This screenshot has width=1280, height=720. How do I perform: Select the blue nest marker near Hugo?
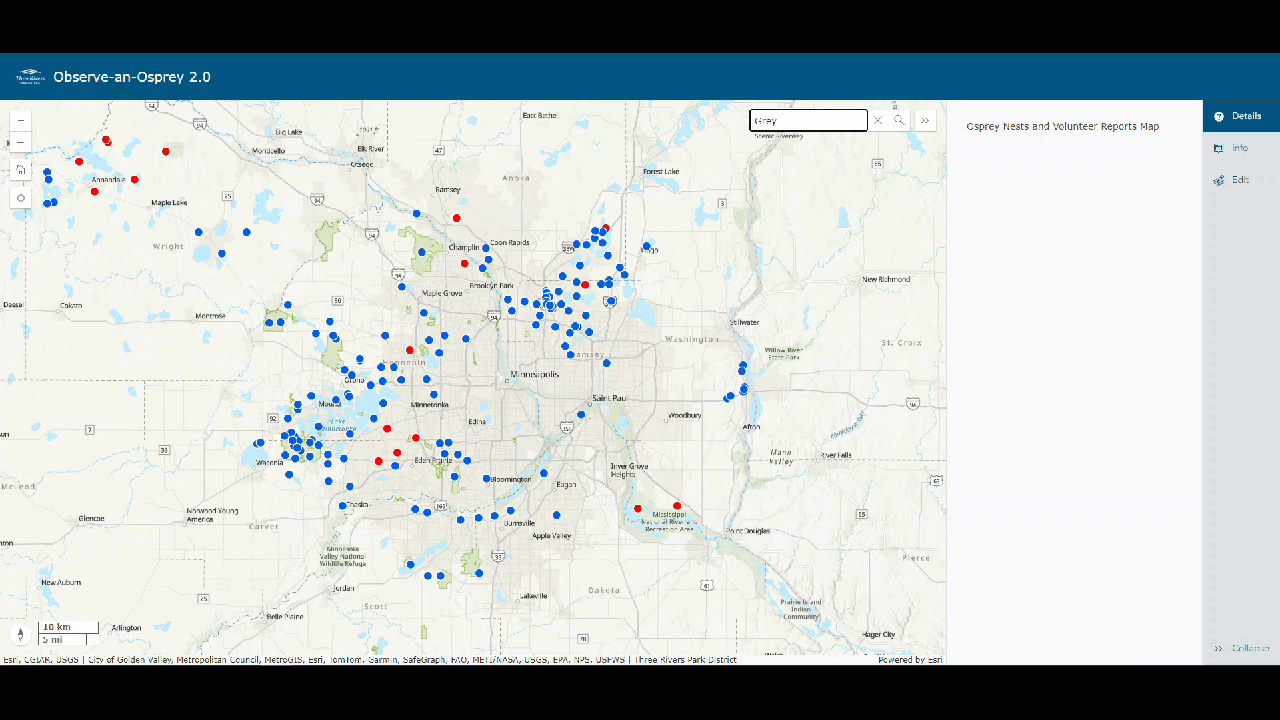(x=647, y=246)
